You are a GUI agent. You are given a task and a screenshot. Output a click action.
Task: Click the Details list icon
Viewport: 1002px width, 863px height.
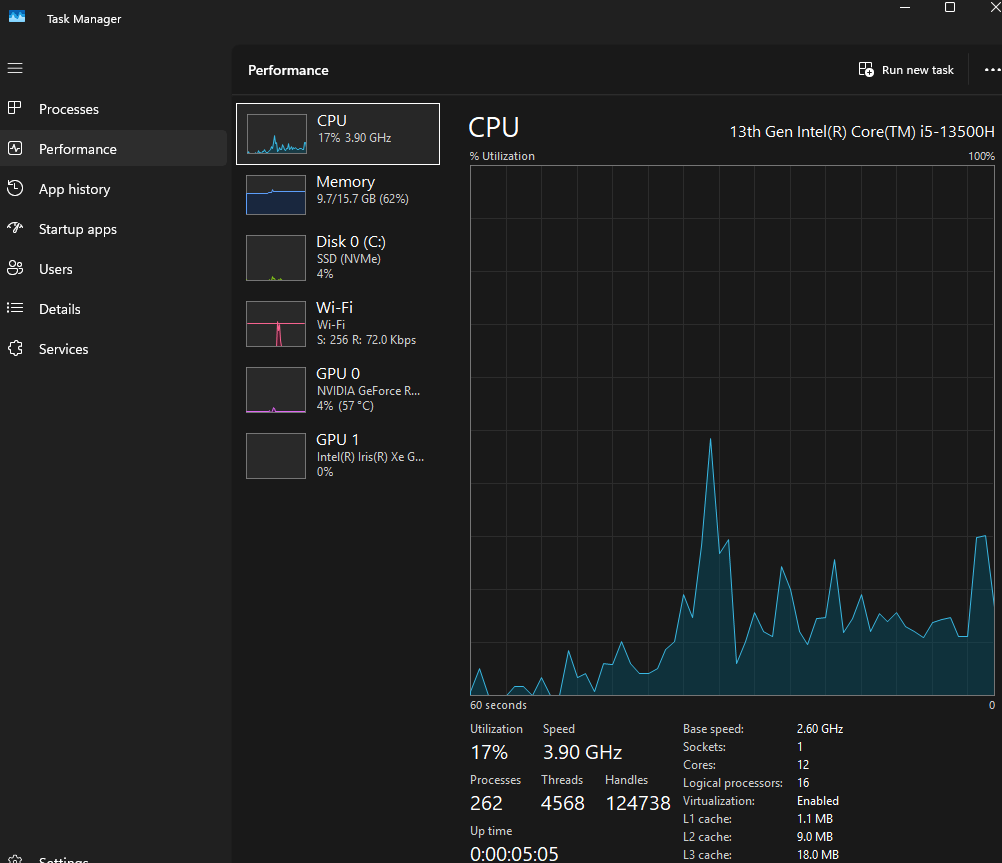point(15,309)
